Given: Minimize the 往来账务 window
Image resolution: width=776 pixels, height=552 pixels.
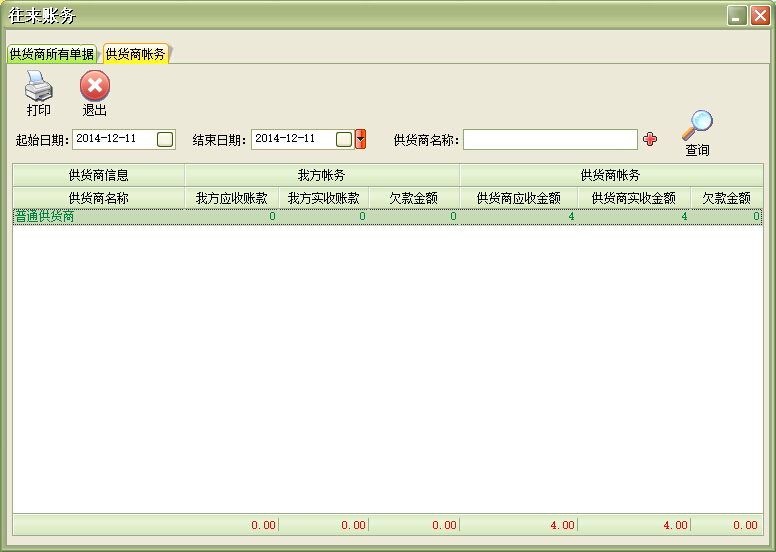Looking at the screenshot, I should click(x=737, y=15).
